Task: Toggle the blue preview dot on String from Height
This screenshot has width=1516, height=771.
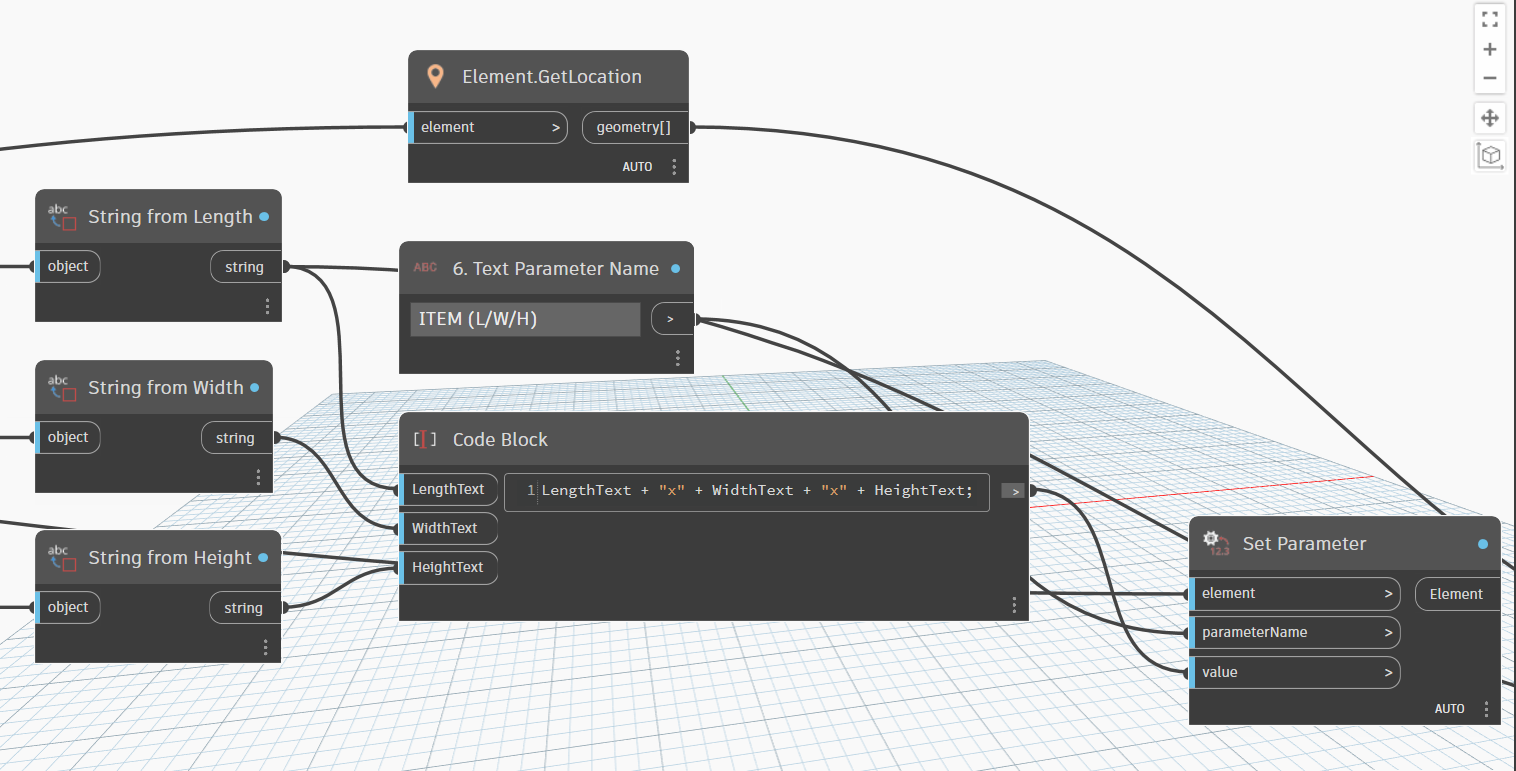Action: pyautogui.click(x=263, y=557)
